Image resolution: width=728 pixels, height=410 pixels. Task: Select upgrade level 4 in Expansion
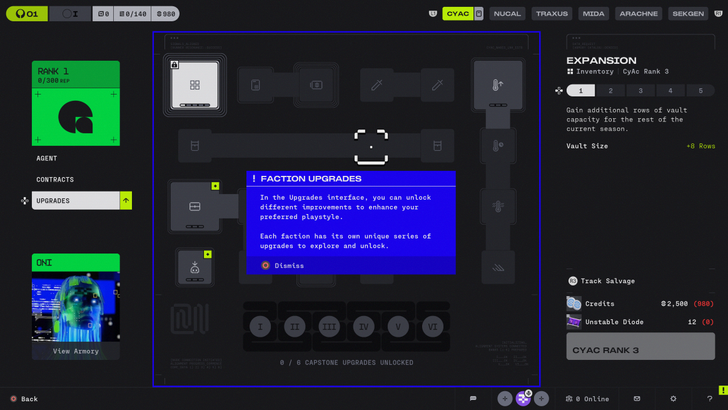[x=670, y=90]
